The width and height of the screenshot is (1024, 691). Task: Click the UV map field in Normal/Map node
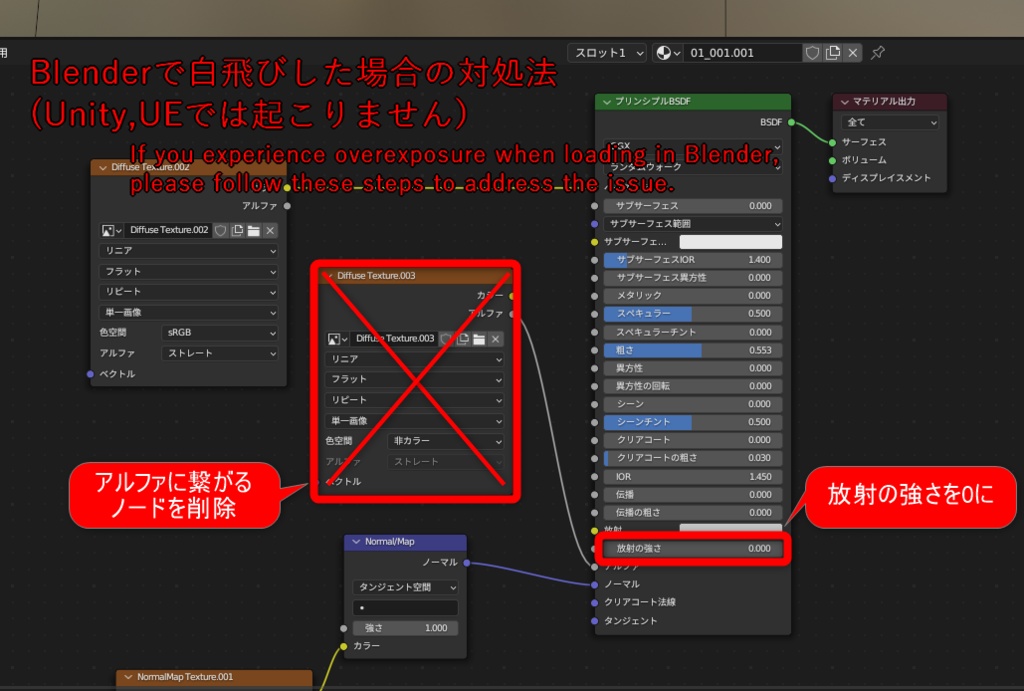click(406, 608)
